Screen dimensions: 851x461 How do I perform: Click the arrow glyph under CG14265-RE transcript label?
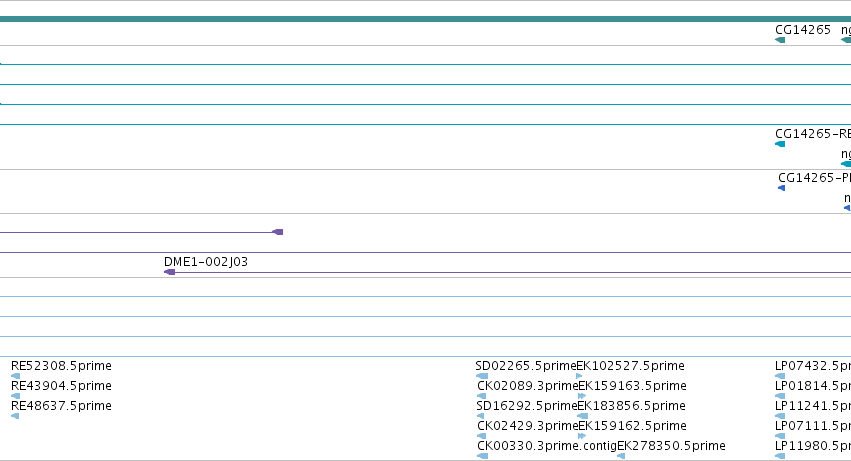point(780,144)
